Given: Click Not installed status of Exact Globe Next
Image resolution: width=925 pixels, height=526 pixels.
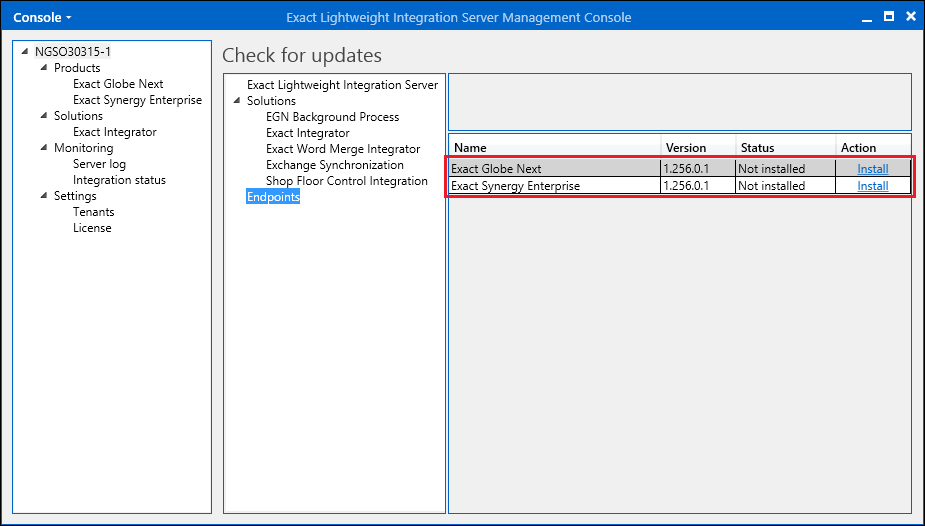Looking at the screenshot, I should 772,169.
